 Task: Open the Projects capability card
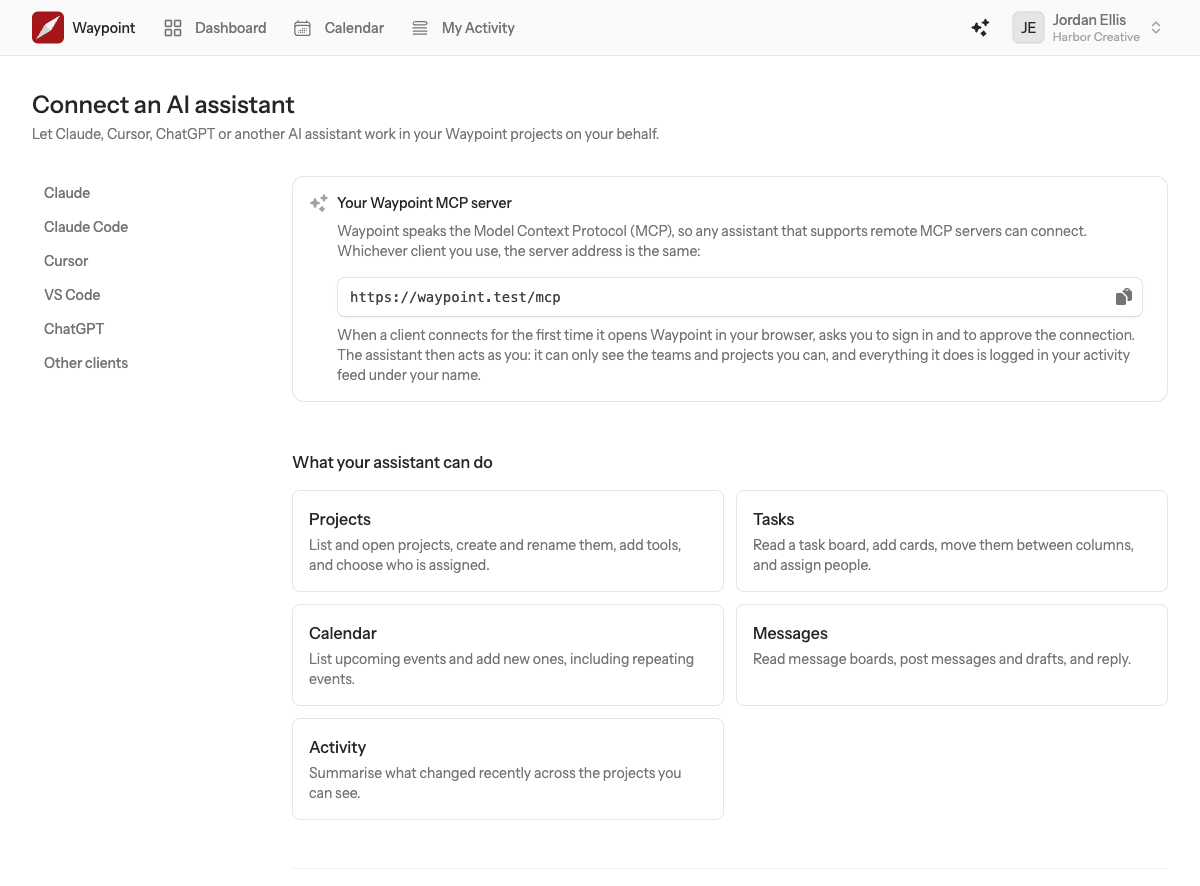pos(508,541)
